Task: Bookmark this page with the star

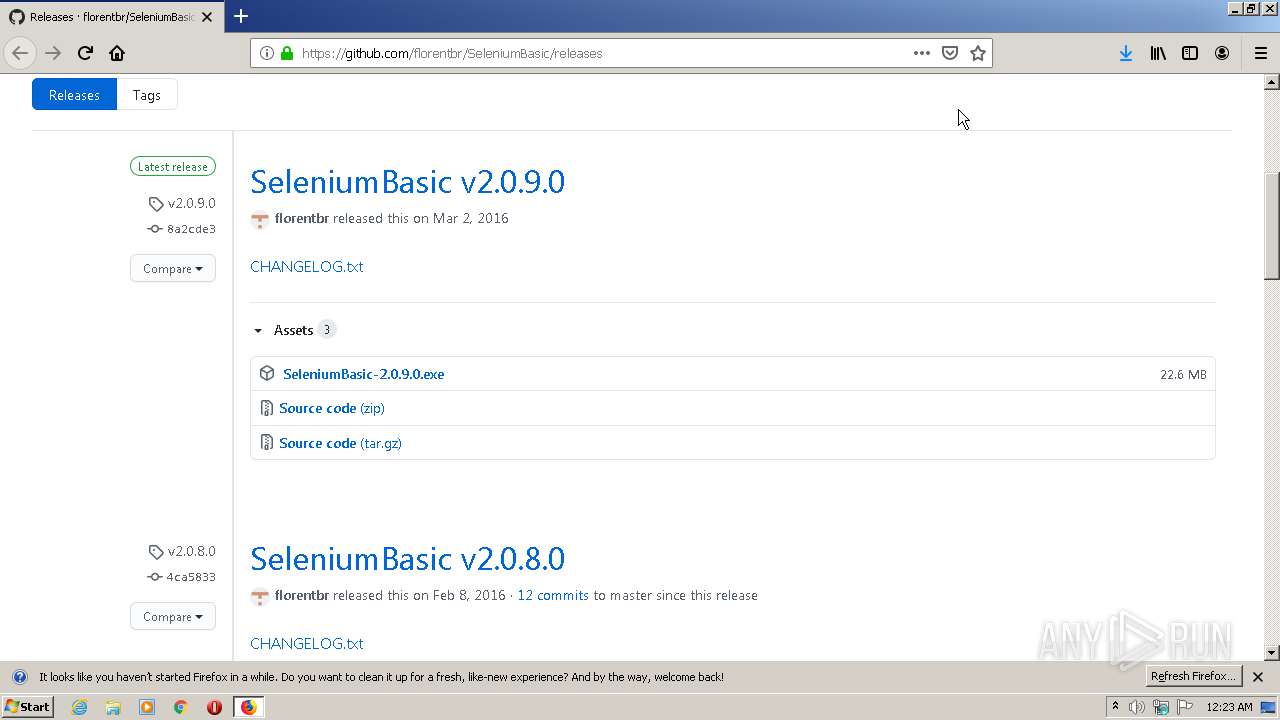Action: point(978,53)
